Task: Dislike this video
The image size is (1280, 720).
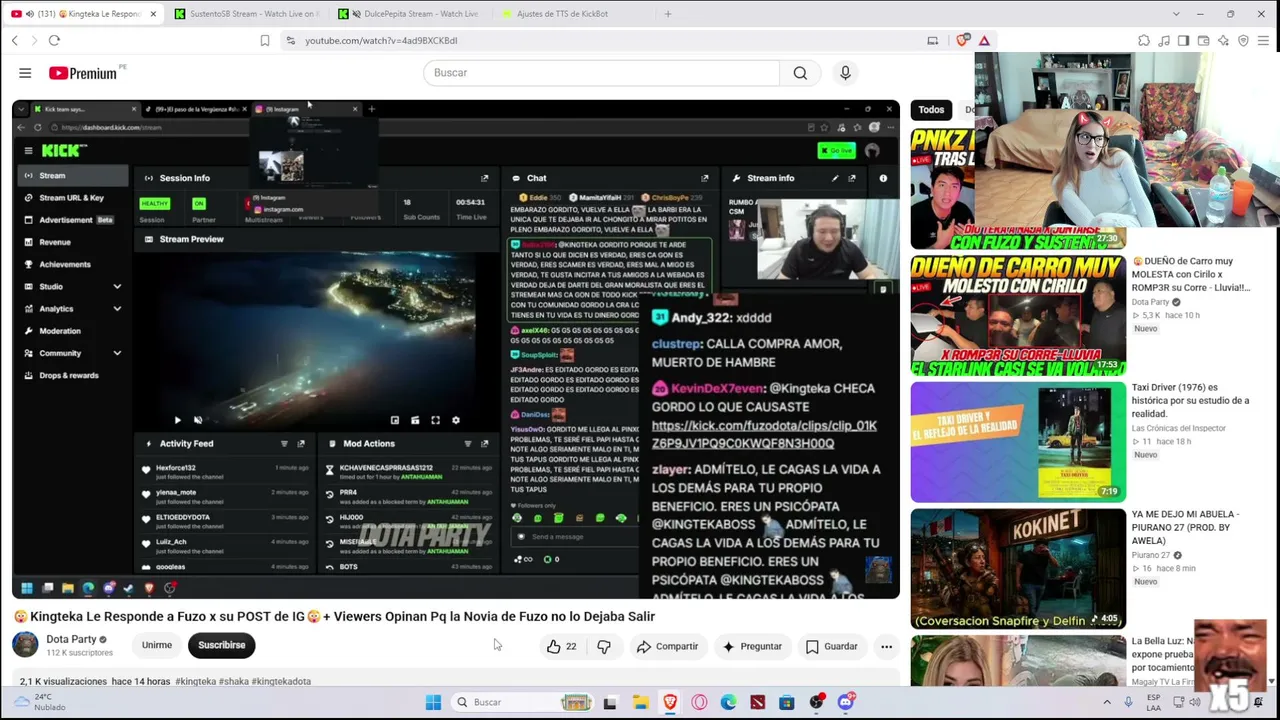Action: pos(603,646)
